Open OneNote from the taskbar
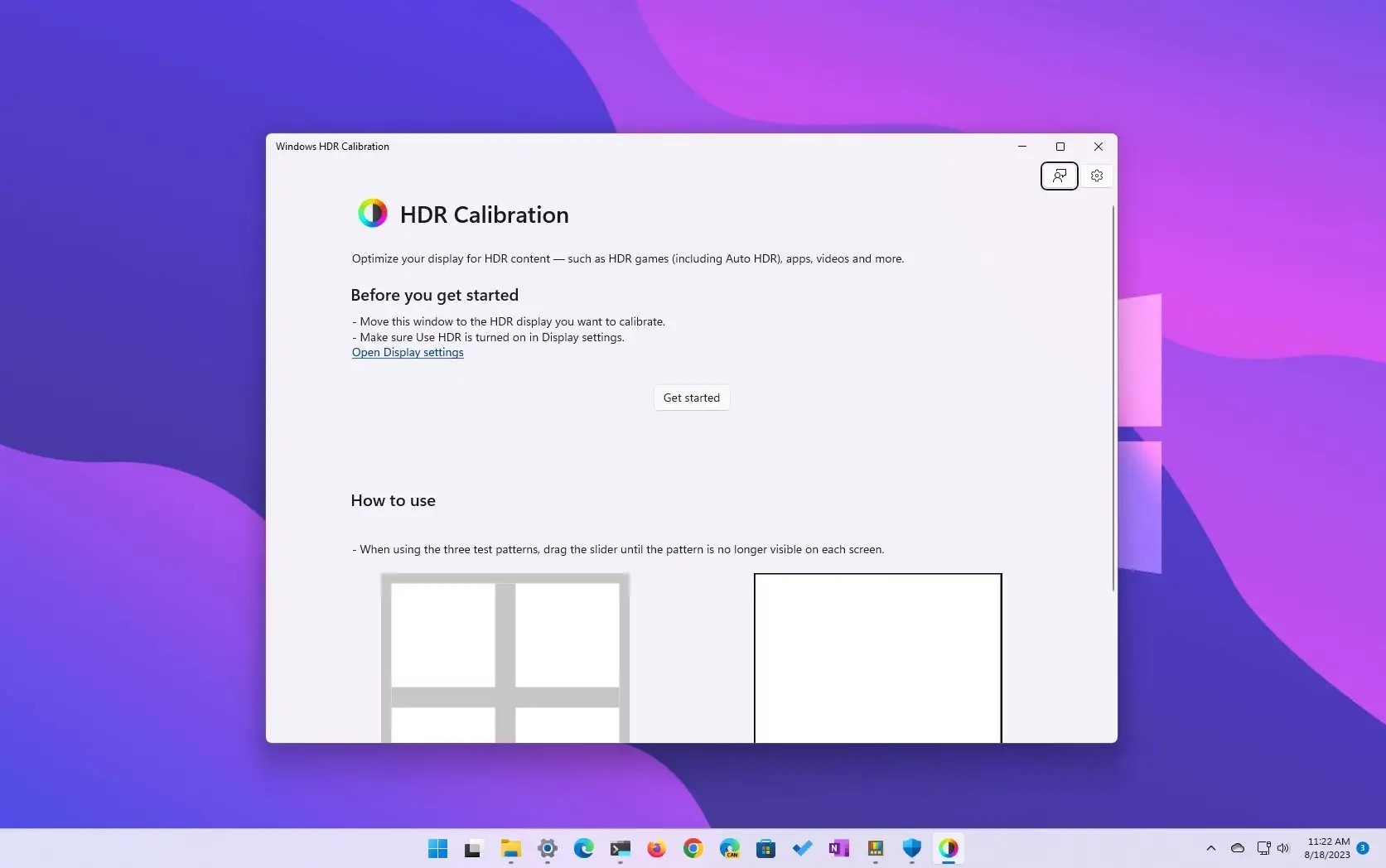Viewport: 1386px width, 868px height. click(x=838, y=848)
